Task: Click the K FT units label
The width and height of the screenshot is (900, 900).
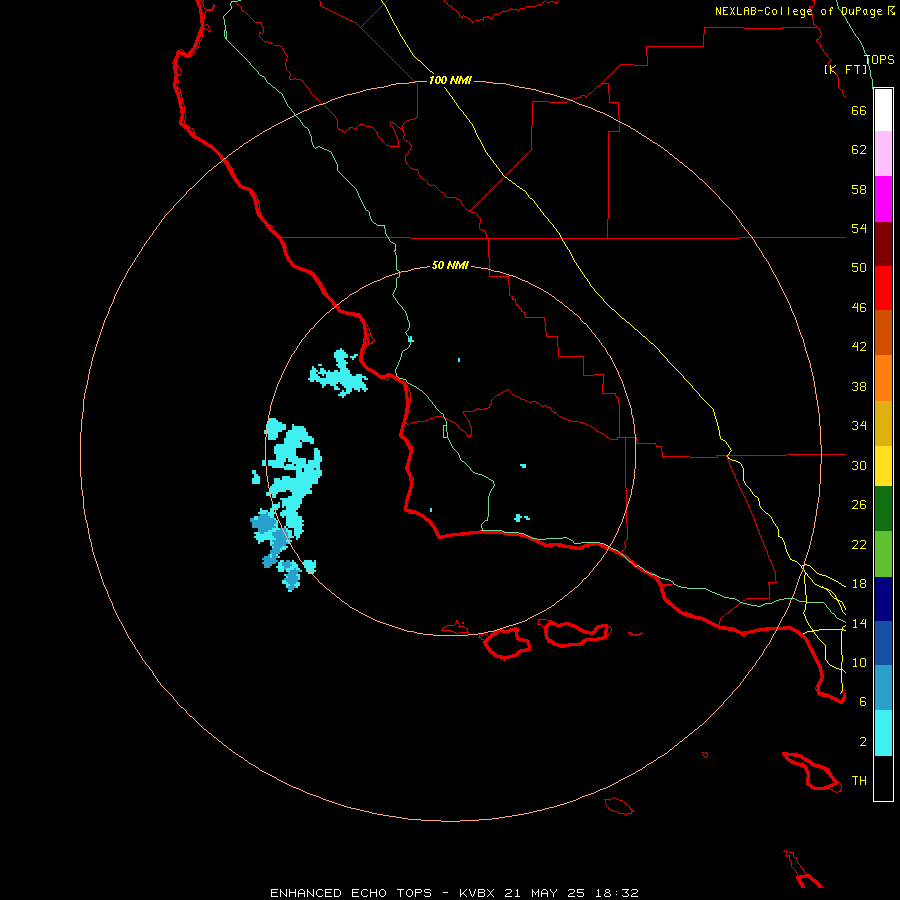Action: [x=845, y=70]
